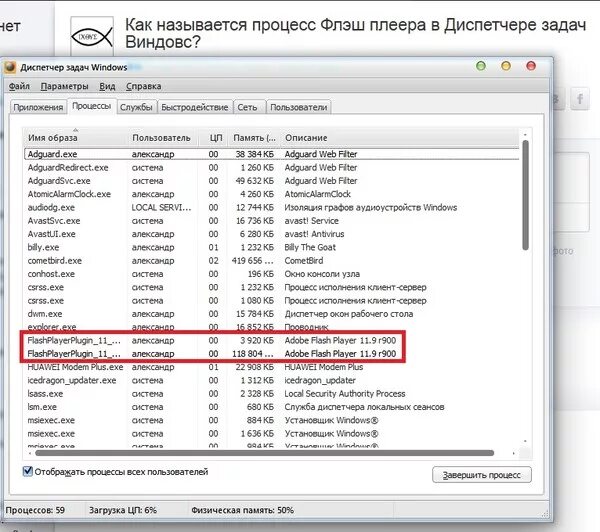
Task: Open the Файл menu
Action: pyautogui.click(x=19, y=86)
